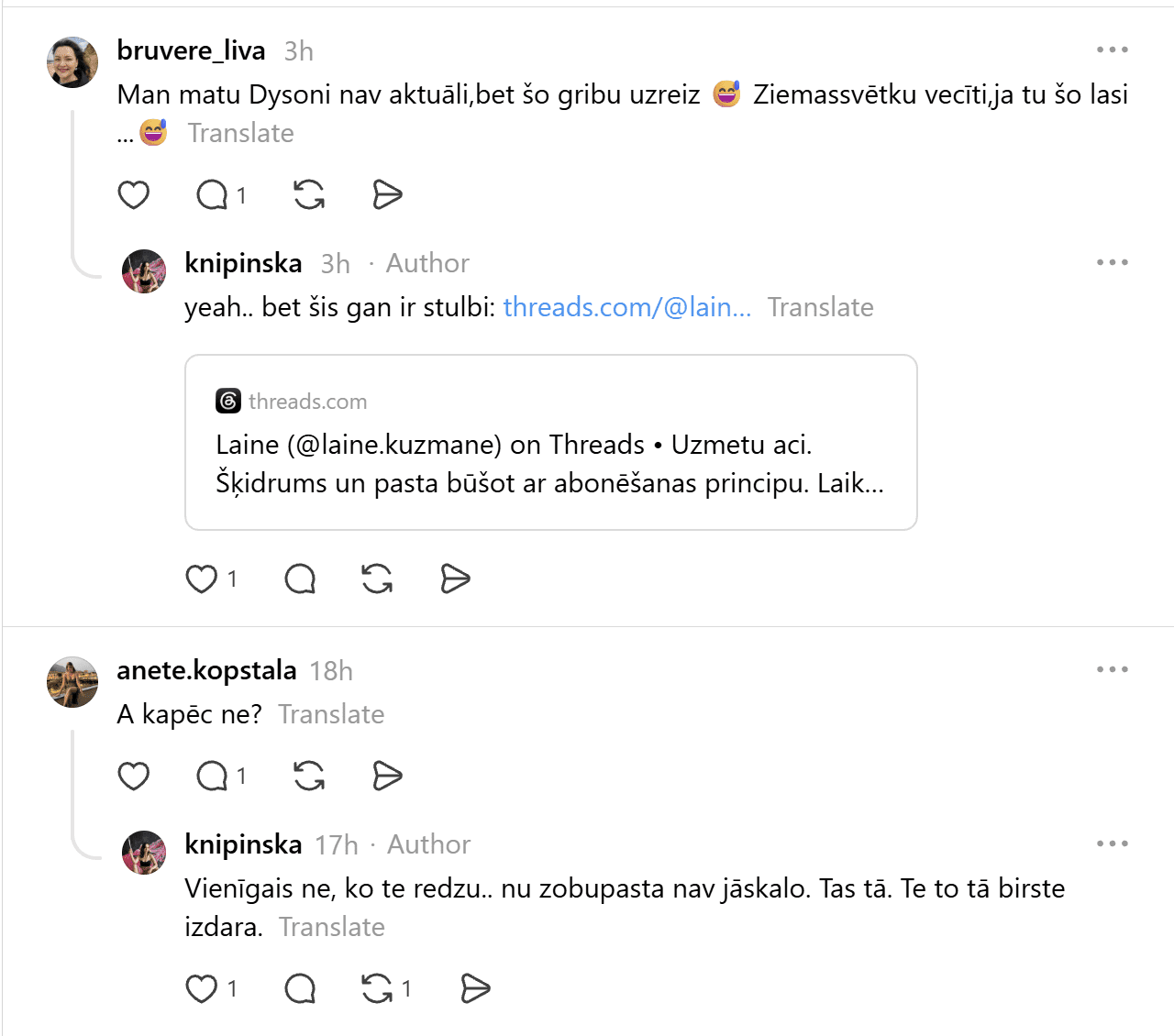This screenshot has width=1174, height=1036.
Task: Like knipinska's reply containing the threads link
Action: point(211,579)
